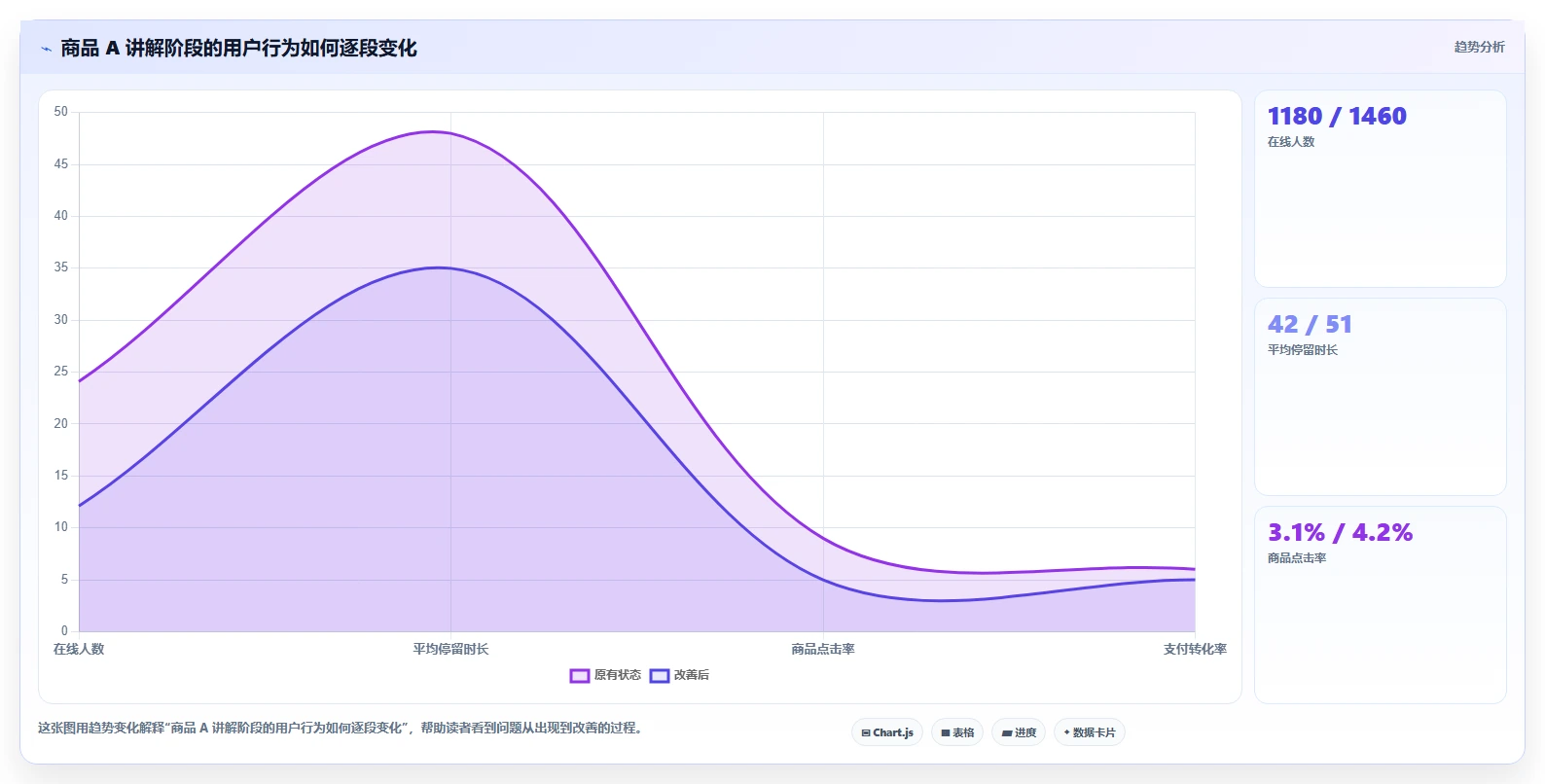Click the y-axis tick labeled 20
Viewport: 1545px width, 784px height.
point(61,423)
